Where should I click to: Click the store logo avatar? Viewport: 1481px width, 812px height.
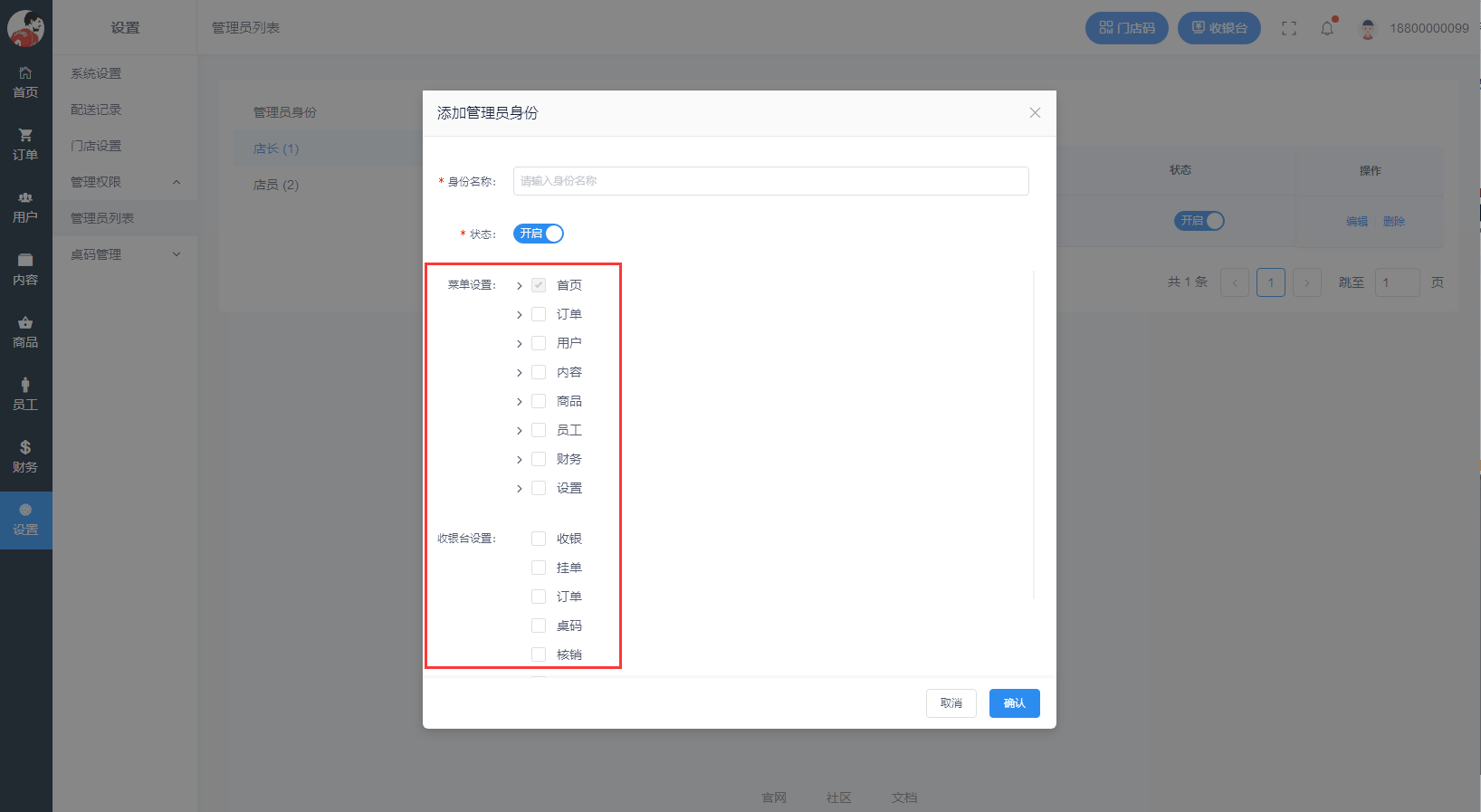point(25,28)
